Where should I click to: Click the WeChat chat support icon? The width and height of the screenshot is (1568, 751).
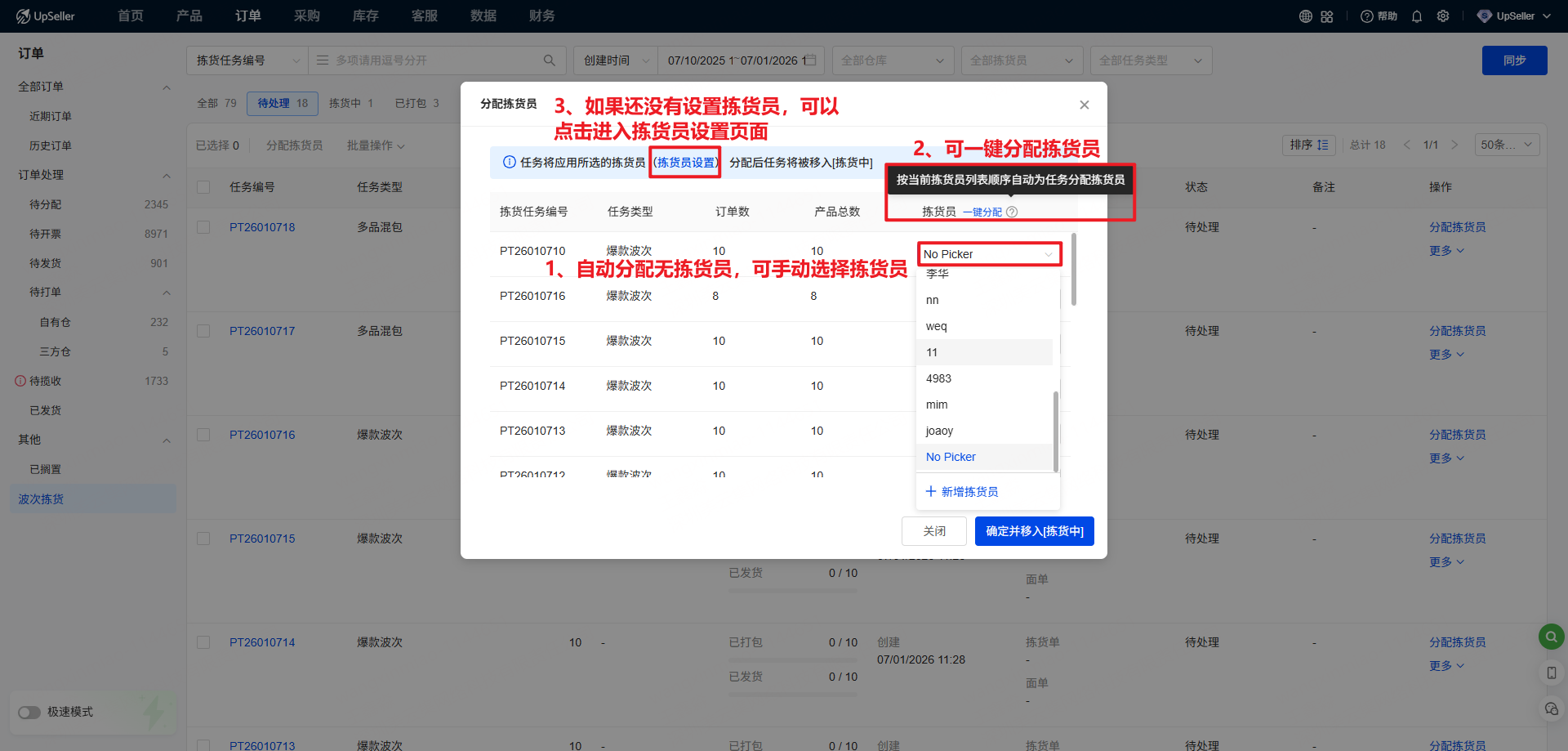coord(1551,709)
